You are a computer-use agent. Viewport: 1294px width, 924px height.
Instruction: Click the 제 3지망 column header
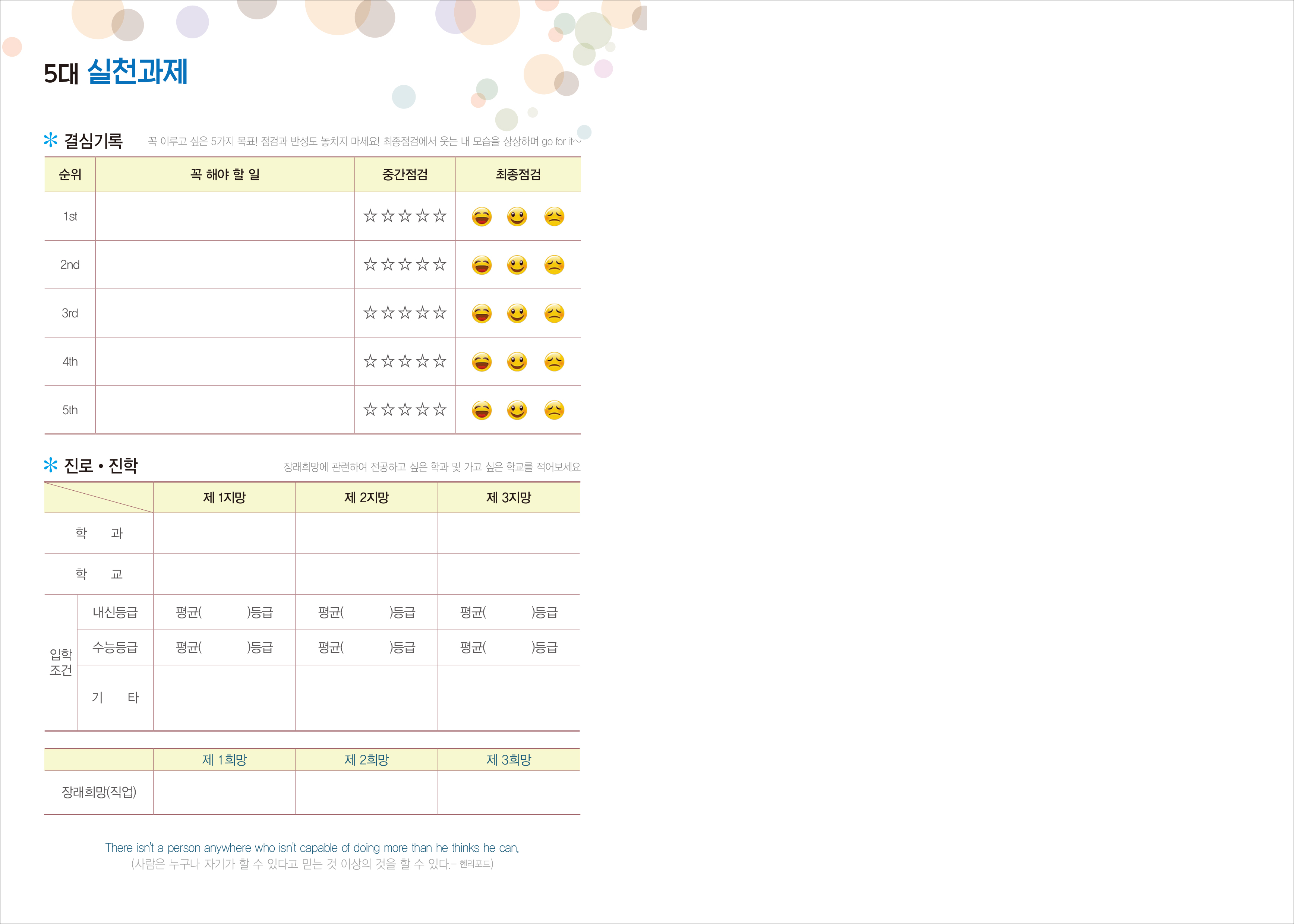(x=509, y=498)
